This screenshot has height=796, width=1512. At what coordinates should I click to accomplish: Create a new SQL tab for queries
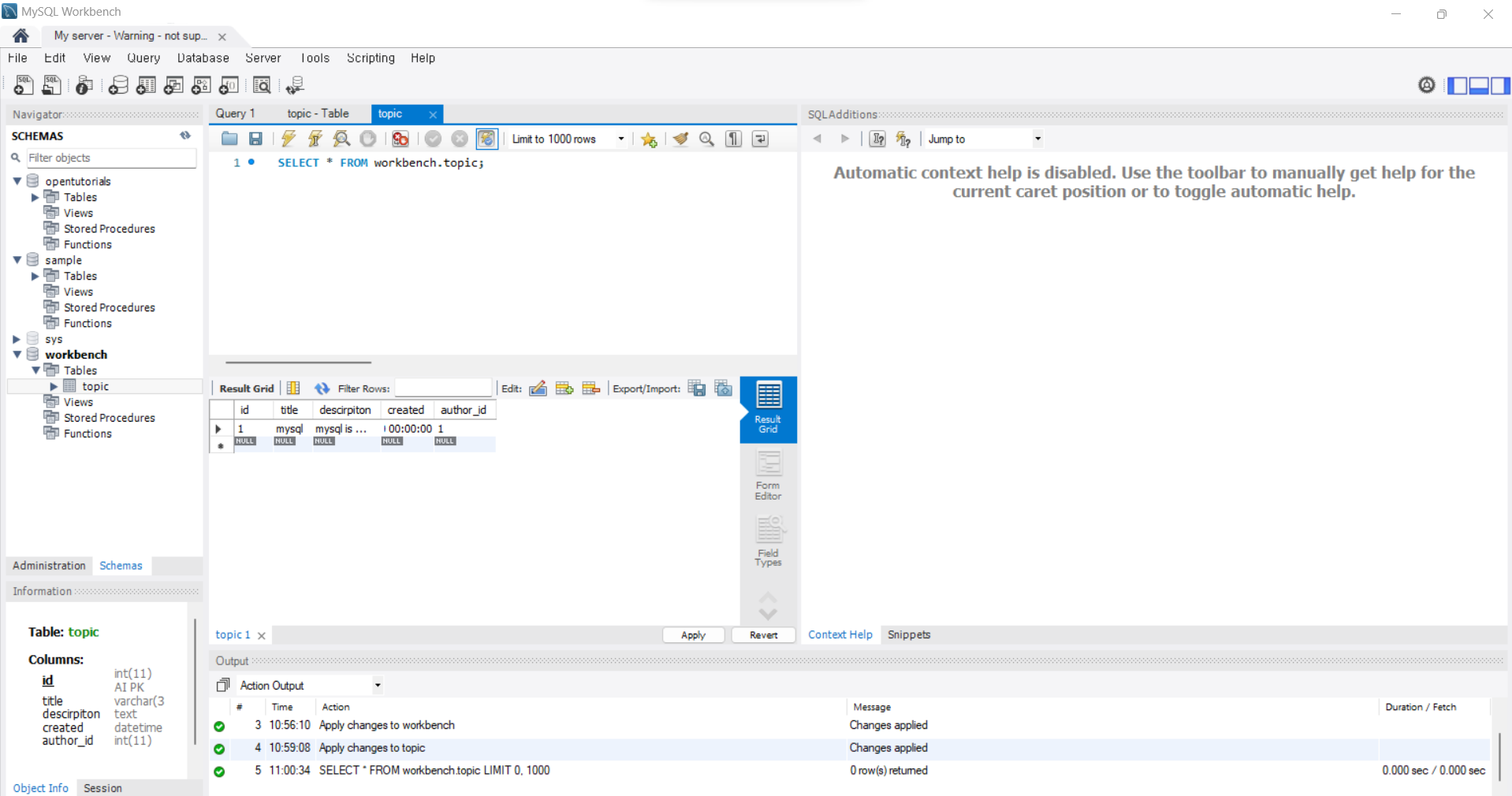24,85
